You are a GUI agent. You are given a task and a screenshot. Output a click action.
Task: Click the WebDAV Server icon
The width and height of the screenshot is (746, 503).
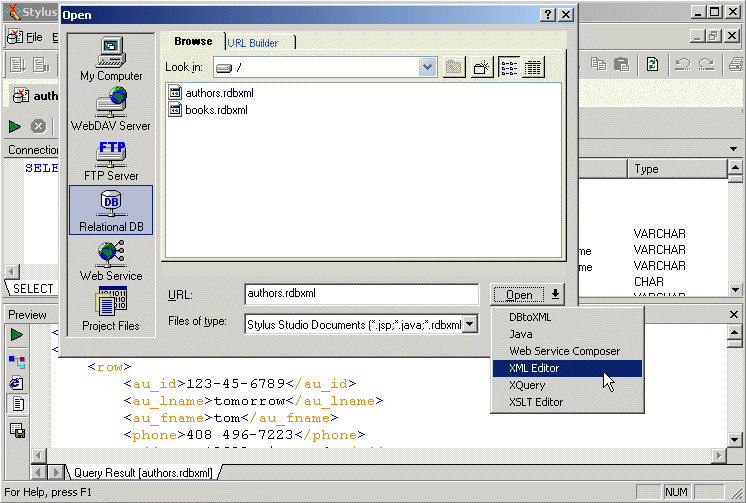pos(111,109)
